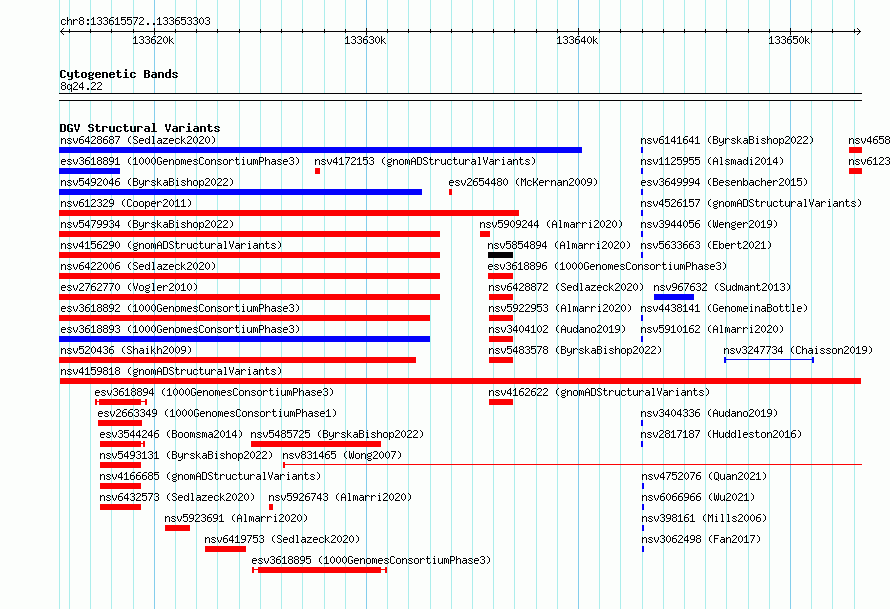Open nsv6141641 (ByrskaBishop2022) variant
Screen dimensions: 890x609
[727, 140]
